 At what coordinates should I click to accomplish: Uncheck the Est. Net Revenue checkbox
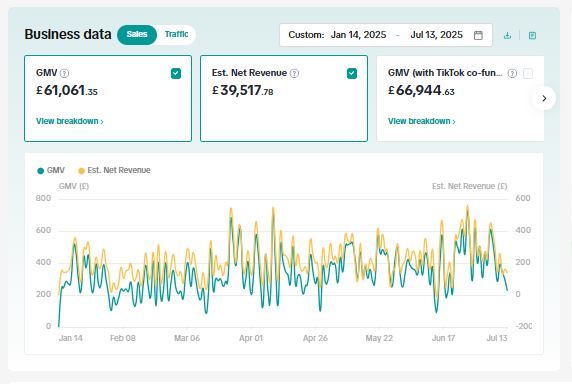[x=352, y=73]
